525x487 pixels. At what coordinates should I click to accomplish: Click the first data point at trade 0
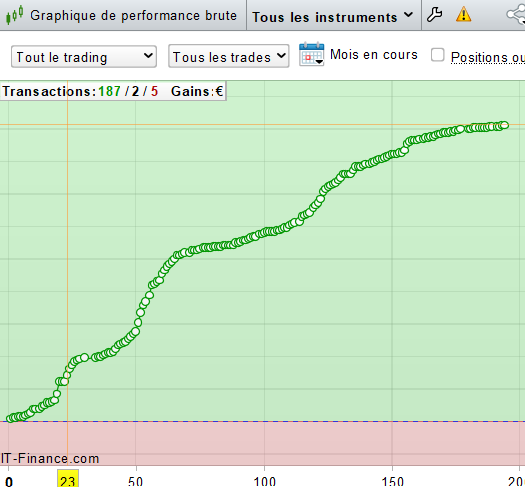click(10, 418)
